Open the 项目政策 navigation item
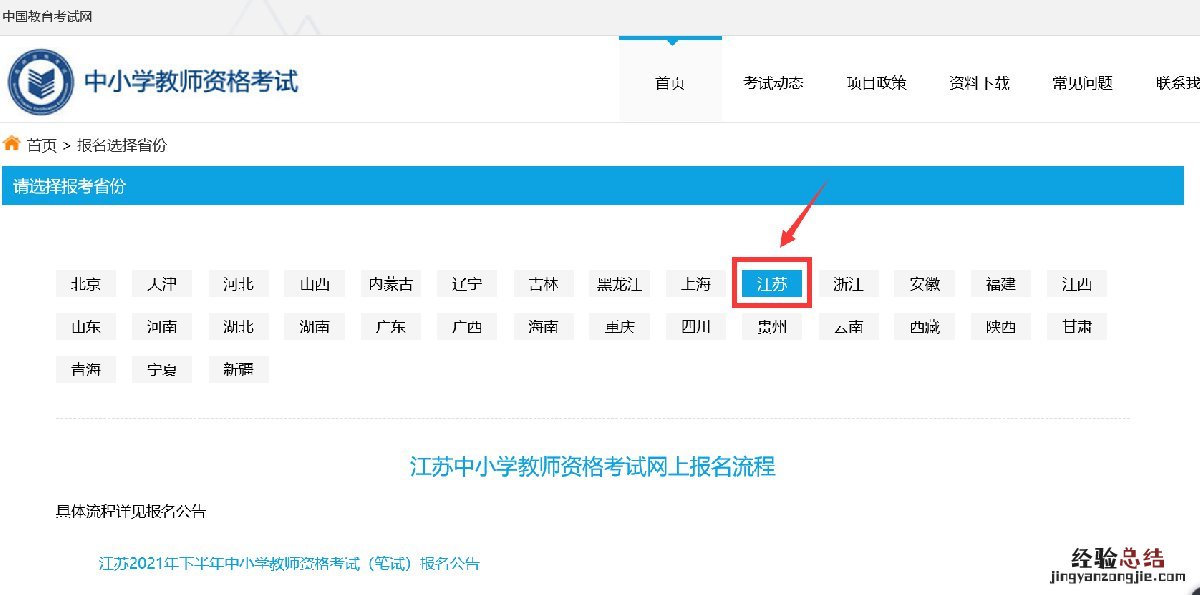Viewport: 1200px width, 595px height. (x=876, y=83)
